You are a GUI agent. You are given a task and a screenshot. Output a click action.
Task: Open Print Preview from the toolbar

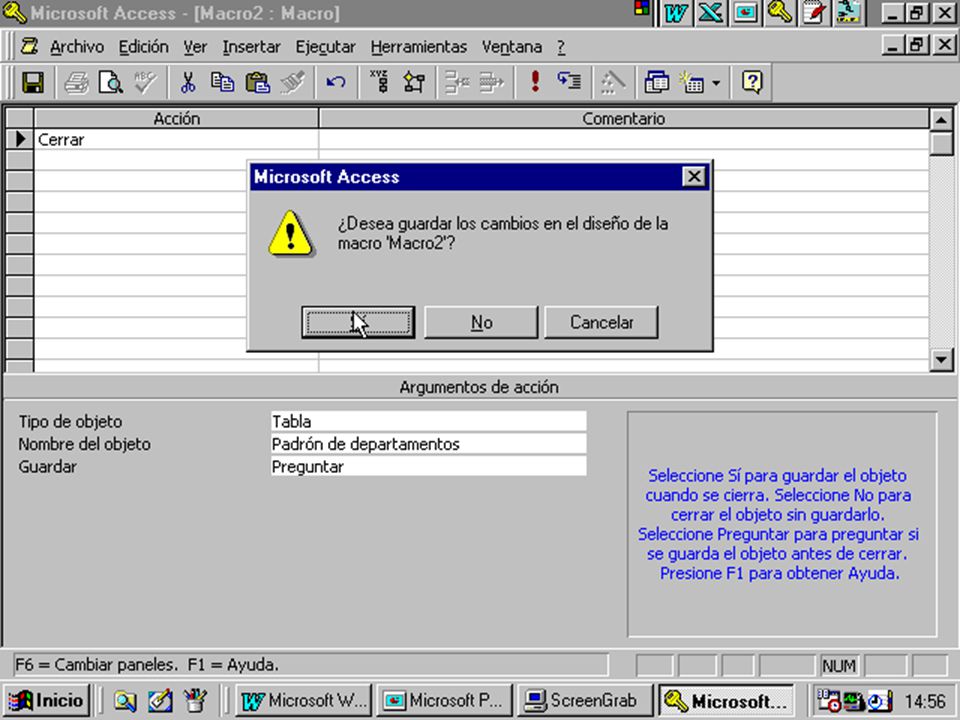pos(111,82)
